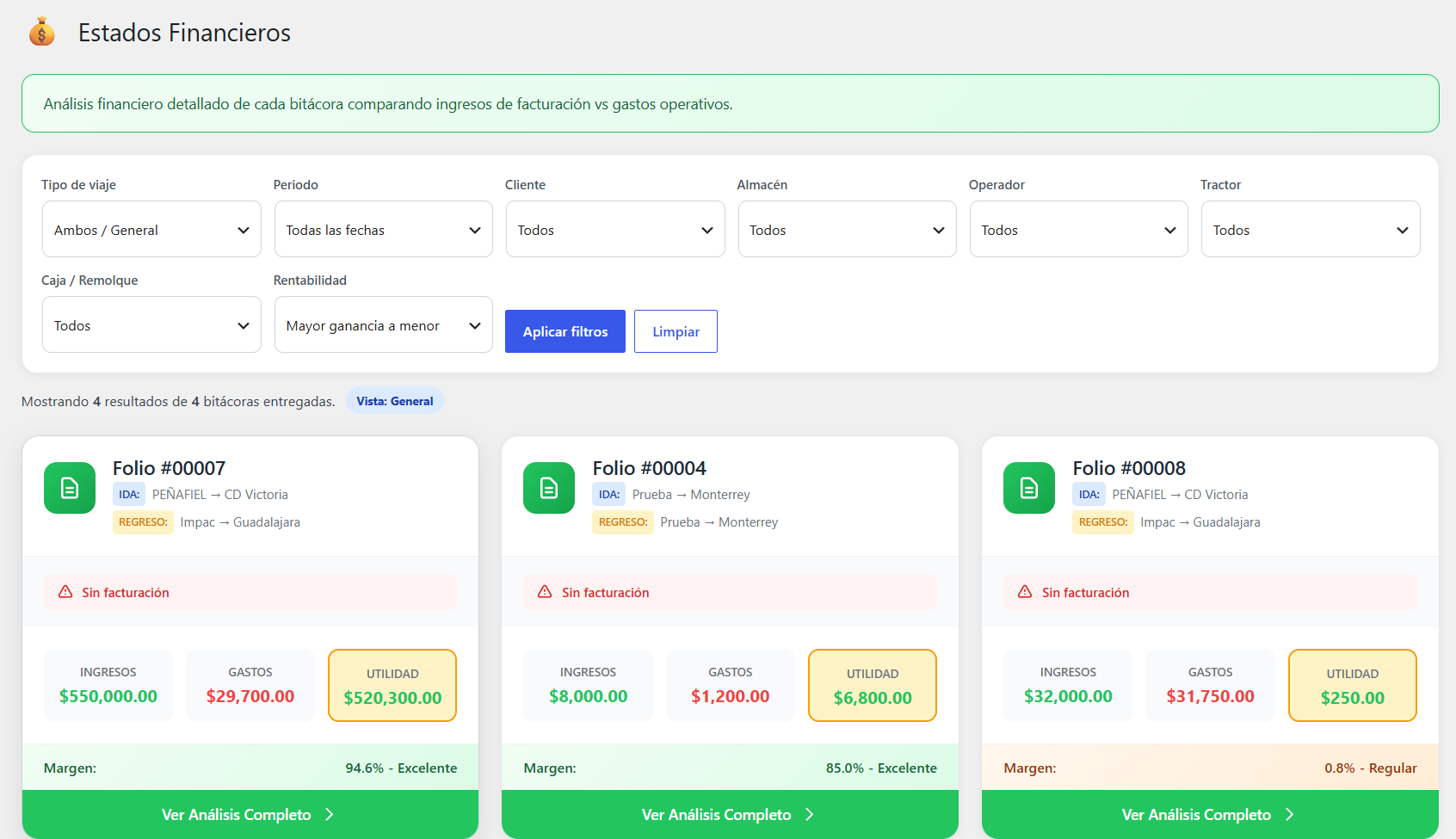Viewport: 1456px width, 839px height.
Task: Open the Tractor filter dropdown
Action: pyautogui.click(x=1311, y=229)
